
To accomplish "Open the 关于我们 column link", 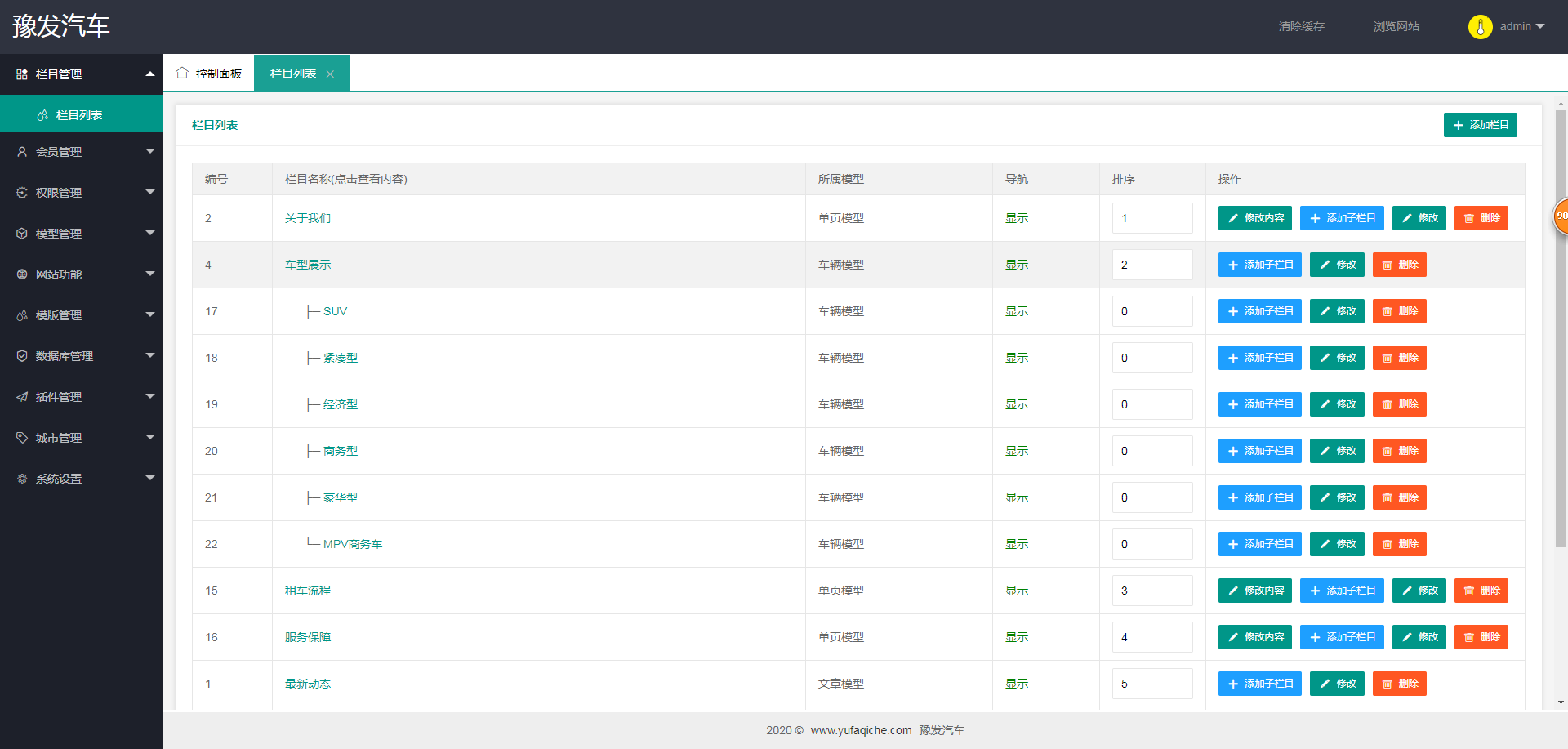I will click(x=308, y=218).
